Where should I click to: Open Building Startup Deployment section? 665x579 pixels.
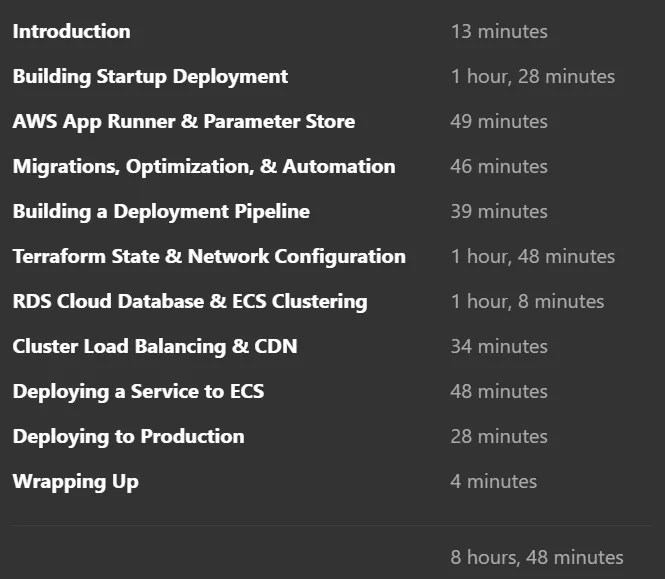[151, 77]
